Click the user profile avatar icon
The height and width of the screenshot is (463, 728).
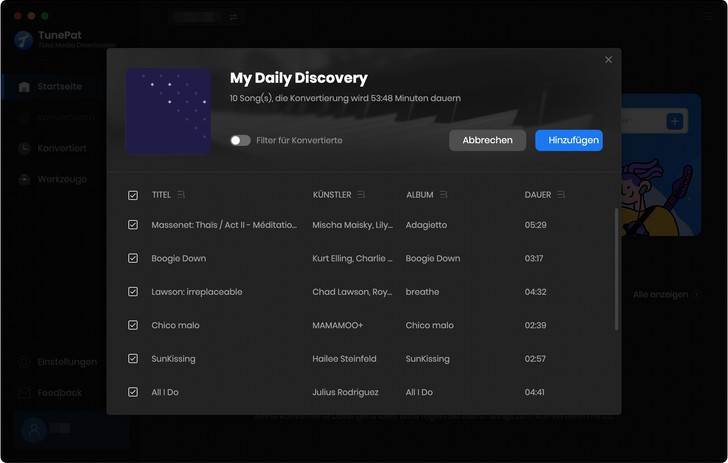[x=33, y=430]
